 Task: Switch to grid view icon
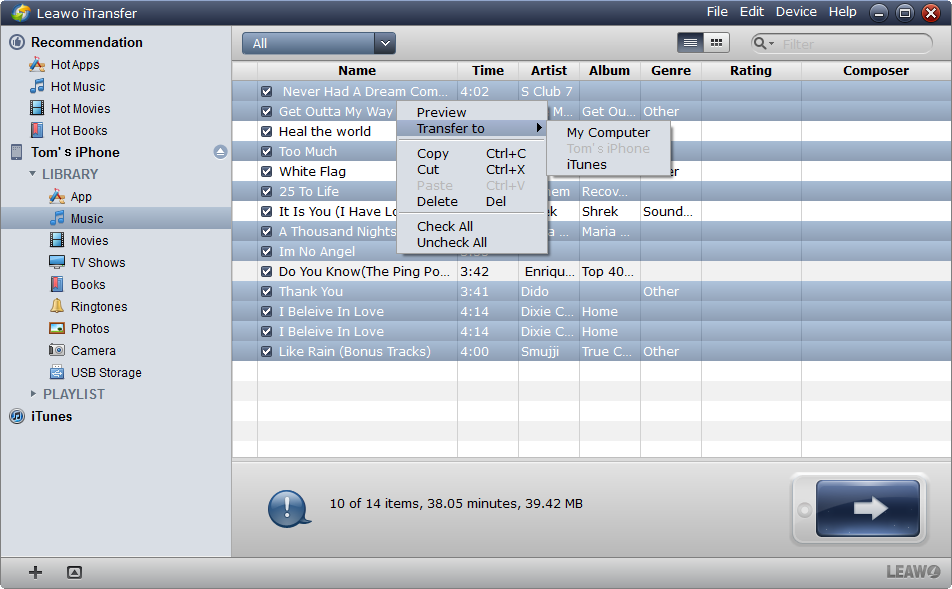(716, 43)
